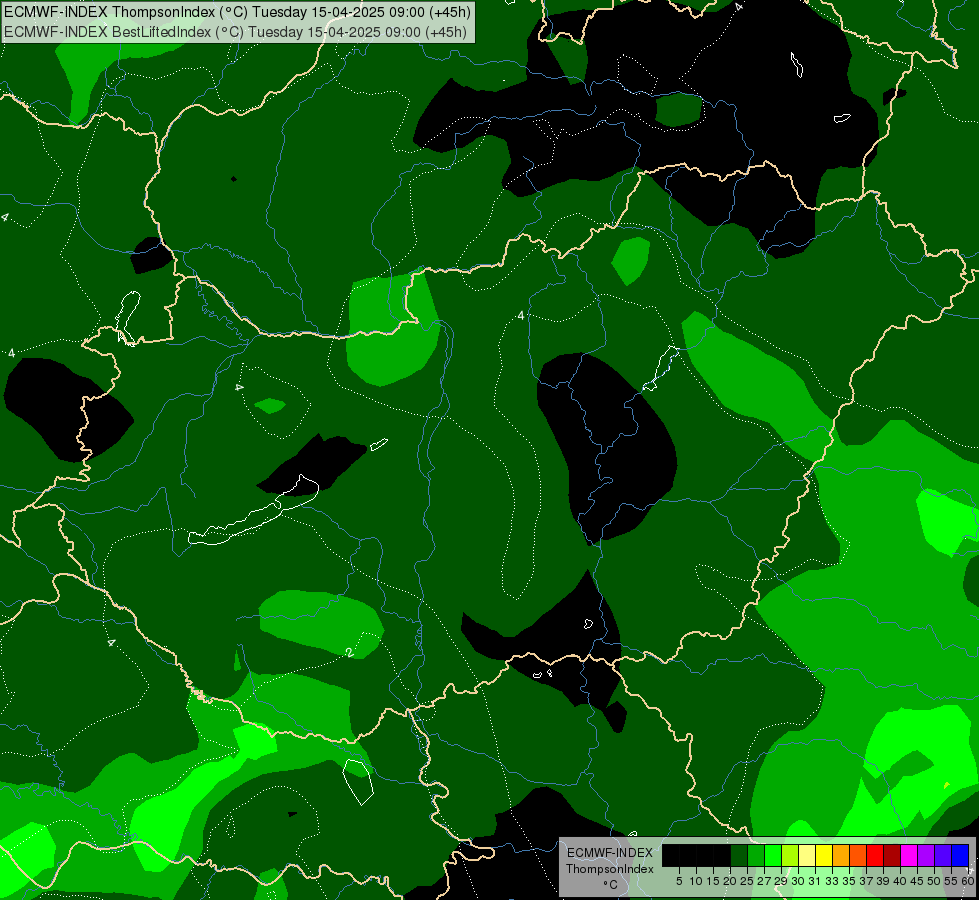
Task: Click the ThompsonIndex Tuesday 15-04-2025 title line
Action: pyautogui.click(x=237, y=12)
